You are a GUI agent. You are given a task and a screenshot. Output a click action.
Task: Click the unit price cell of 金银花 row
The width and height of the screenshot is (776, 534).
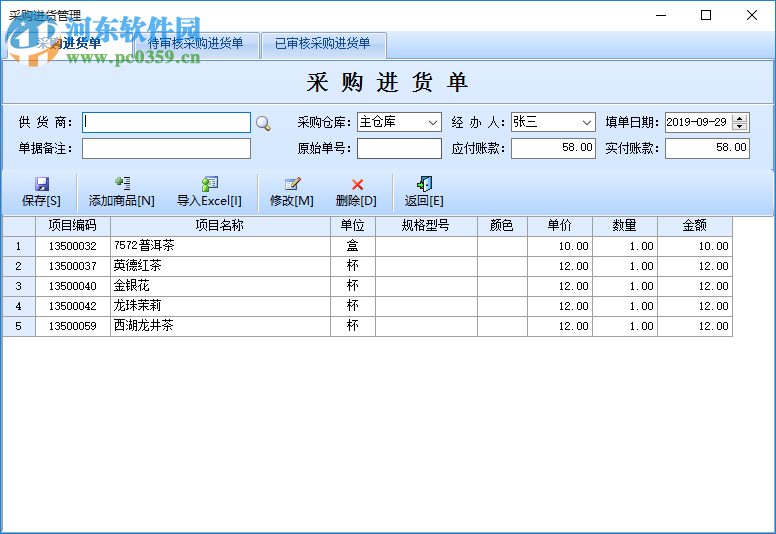tap(560, 287)
